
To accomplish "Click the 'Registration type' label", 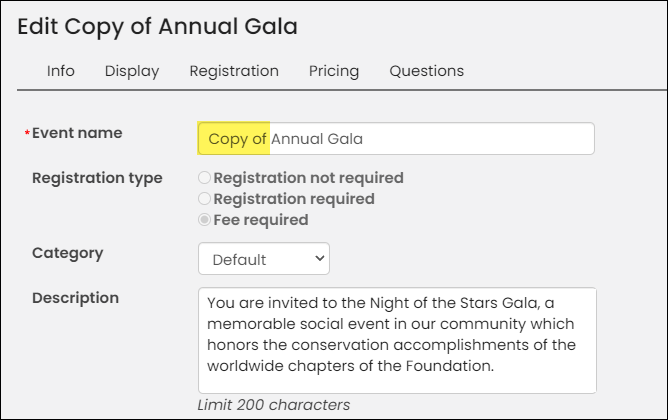I will coord(97,178).
